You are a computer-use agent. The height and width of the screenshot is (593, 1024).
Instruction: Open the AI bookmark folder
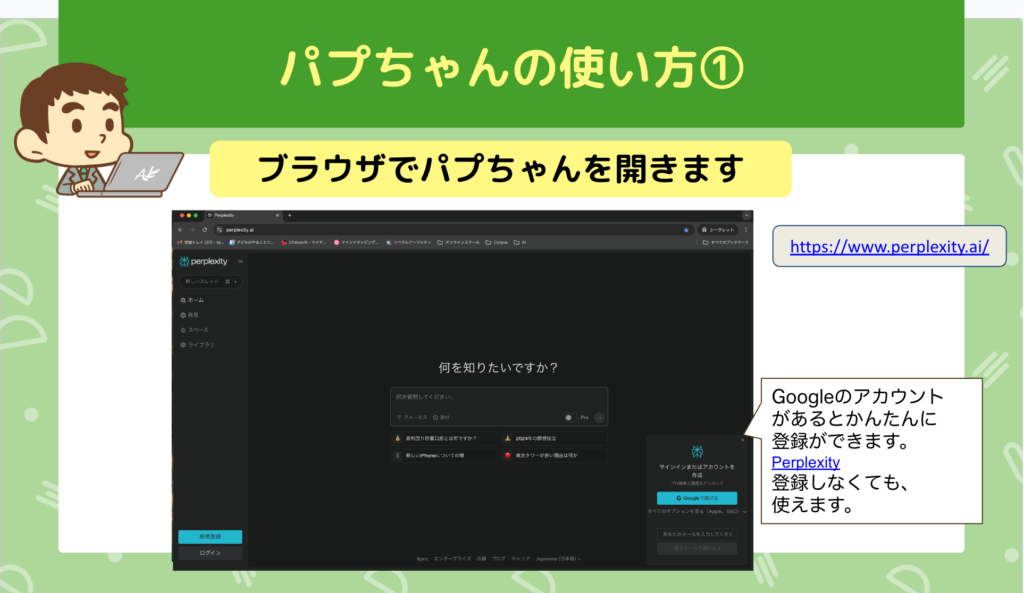[520, 242]
